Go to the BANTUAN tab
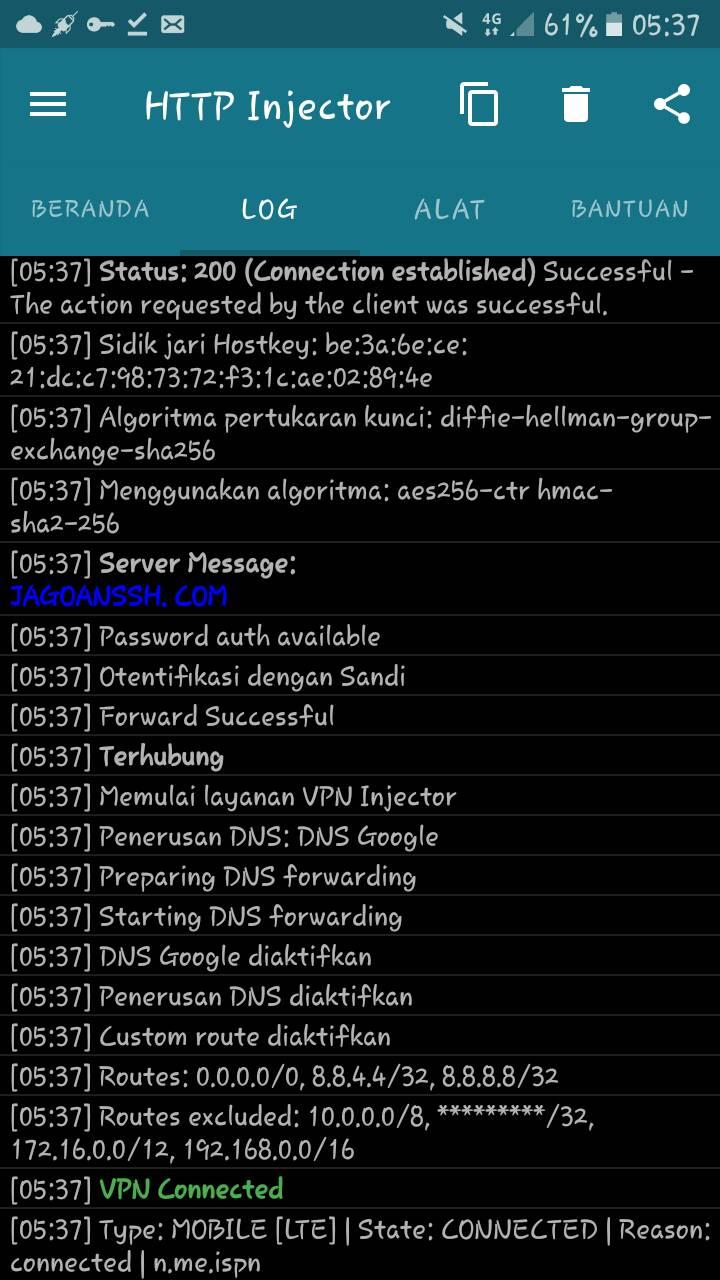720x1280 pixels. pyautogui.click(x=630, y=209)
